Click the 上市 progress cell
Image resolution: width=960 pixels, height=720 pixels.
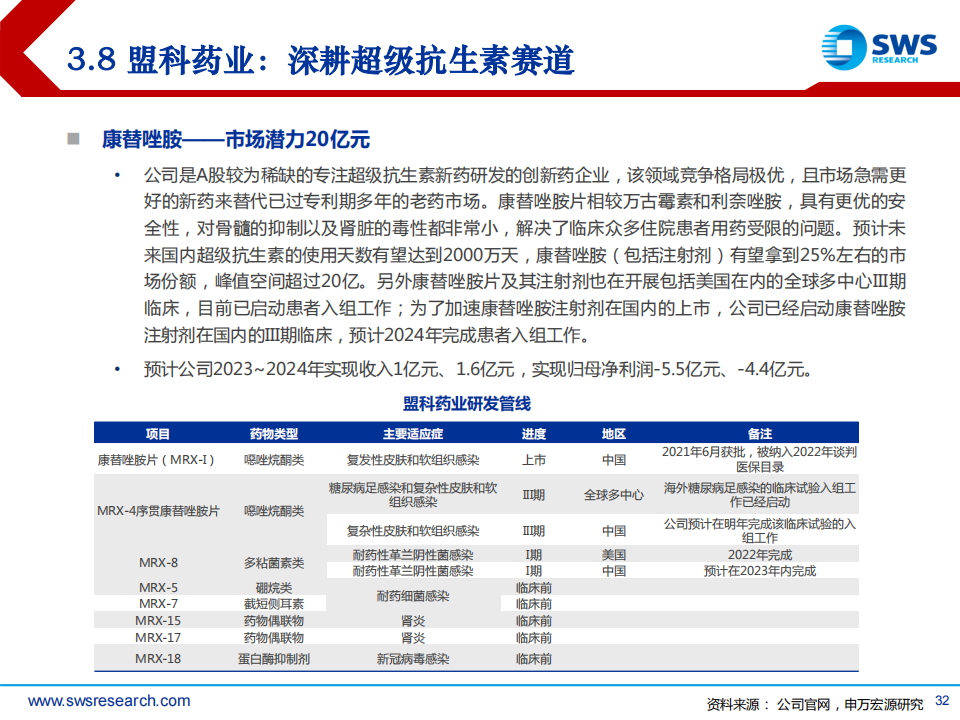point(533,460)
